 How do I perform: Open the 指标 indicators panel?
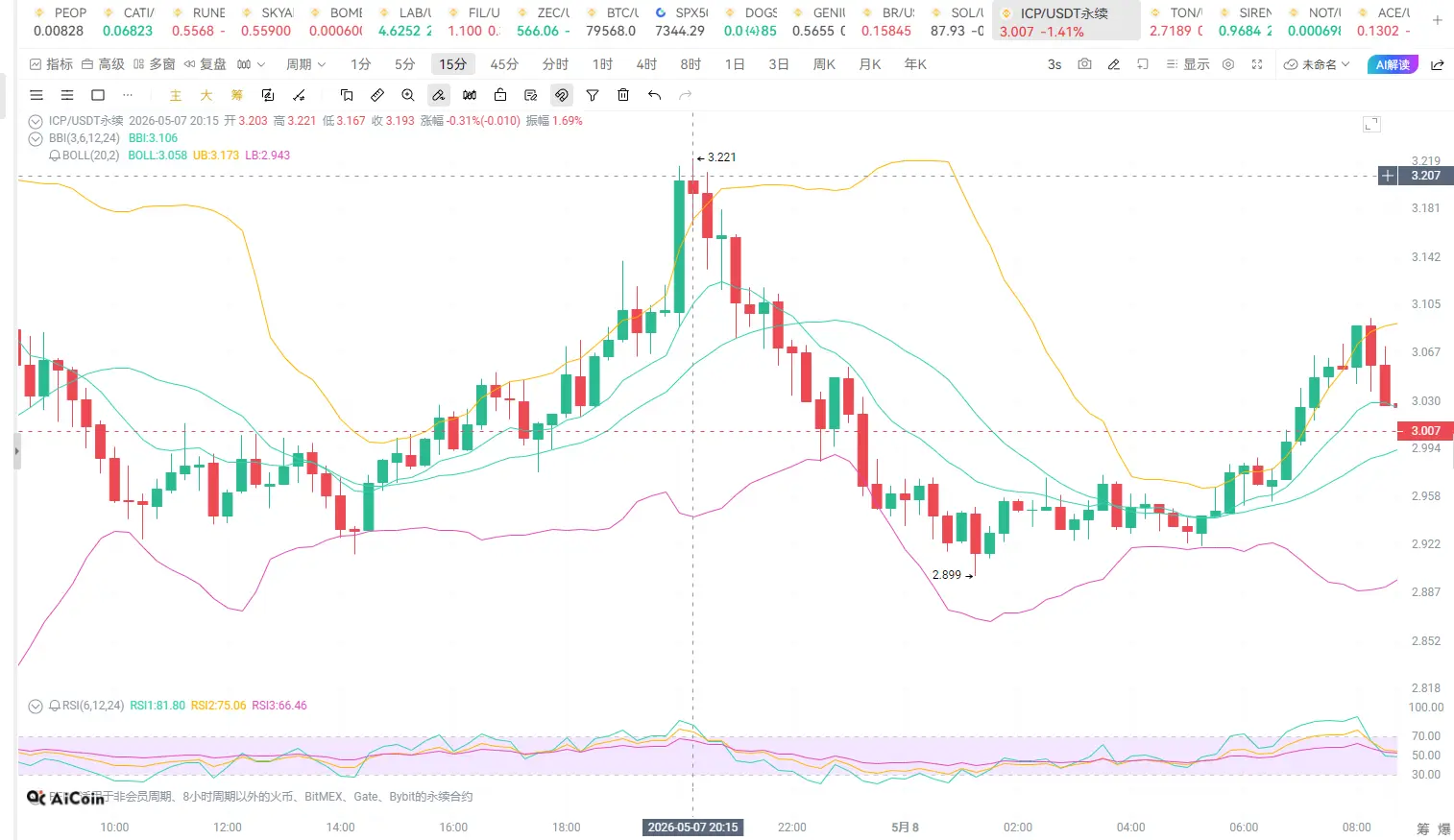point(51,64)
